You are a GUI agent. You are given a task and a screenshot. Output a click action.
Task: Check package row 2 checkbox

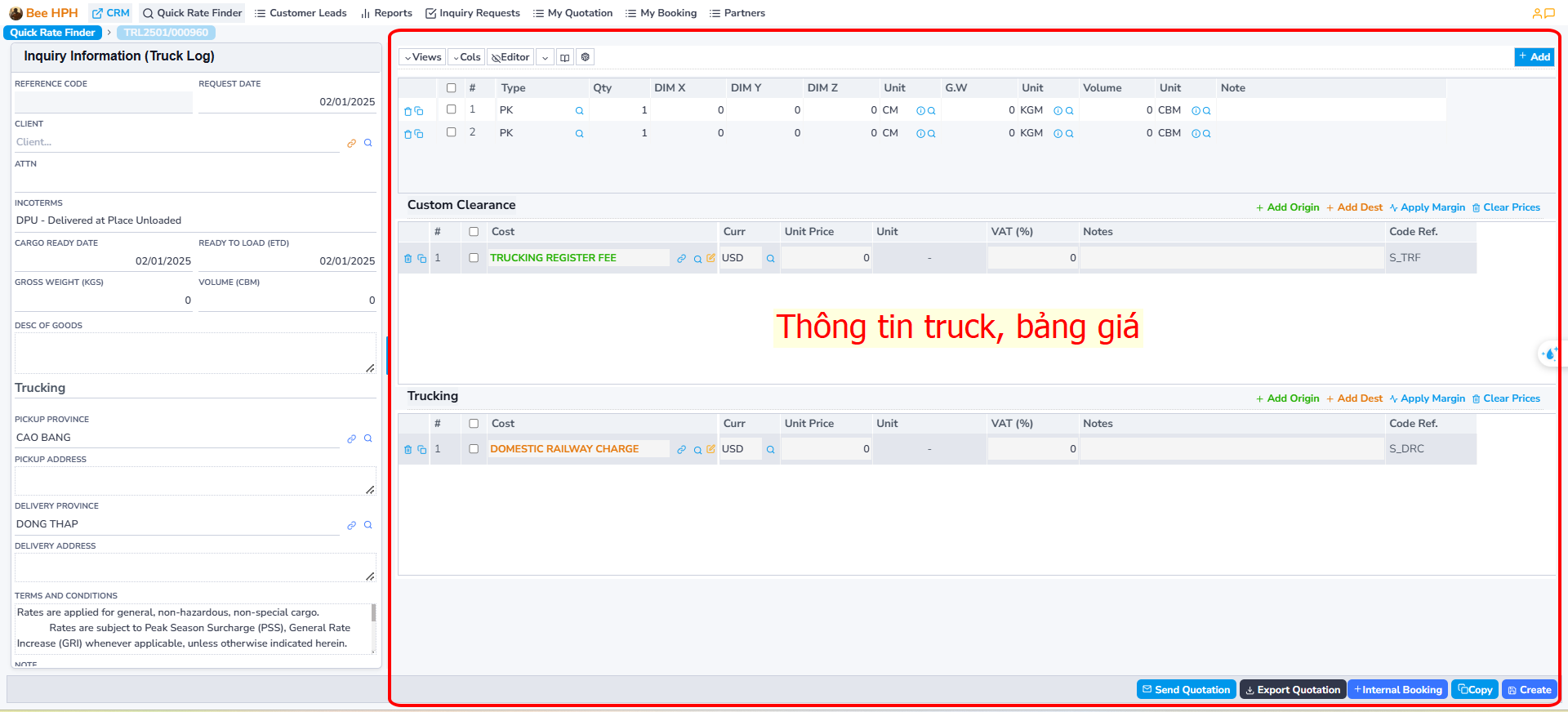click(x=451, y=132)
